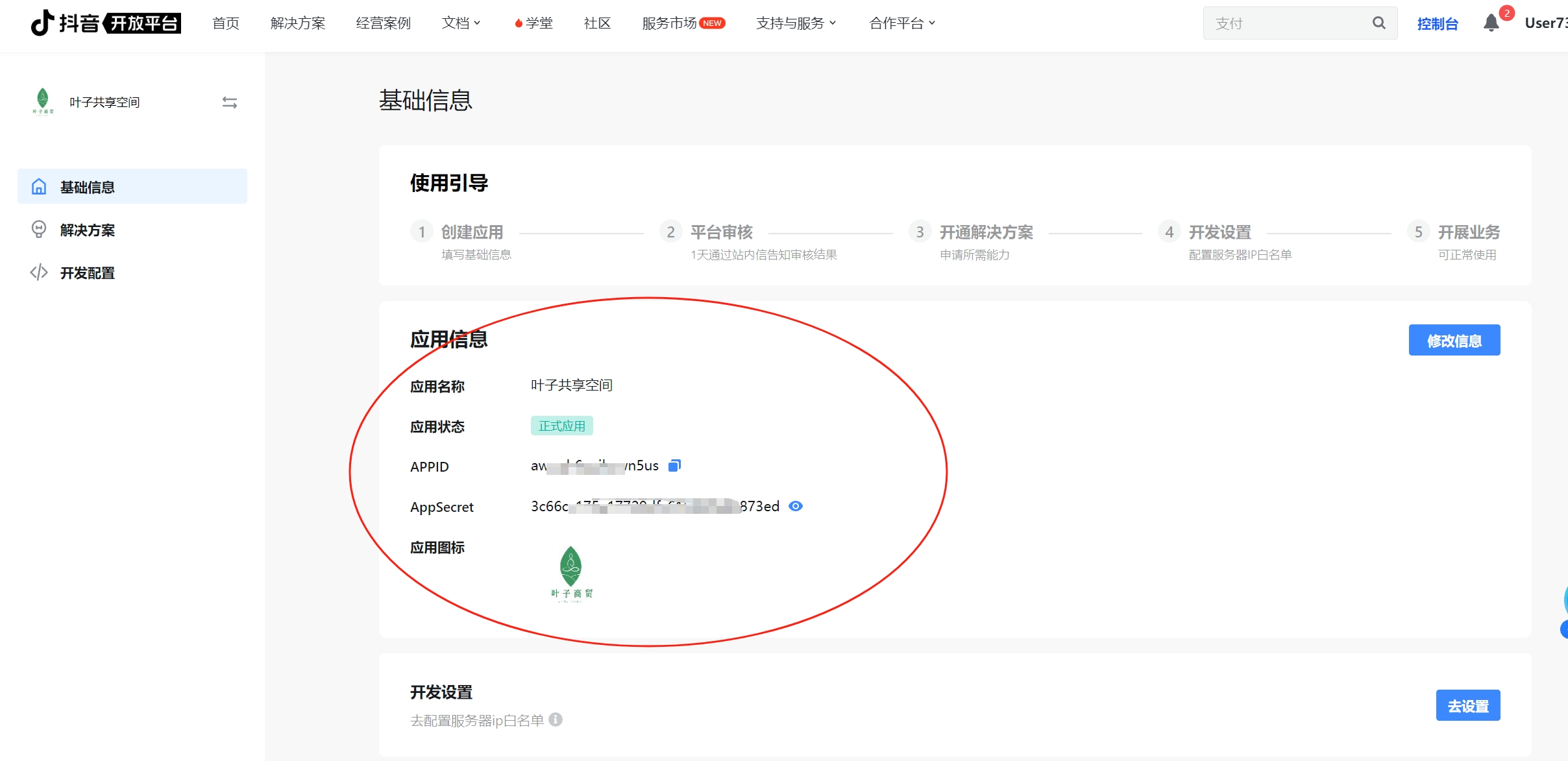Expand the 合作平台 dropdown
1568x761 pixels.
[x=903, y=23]
